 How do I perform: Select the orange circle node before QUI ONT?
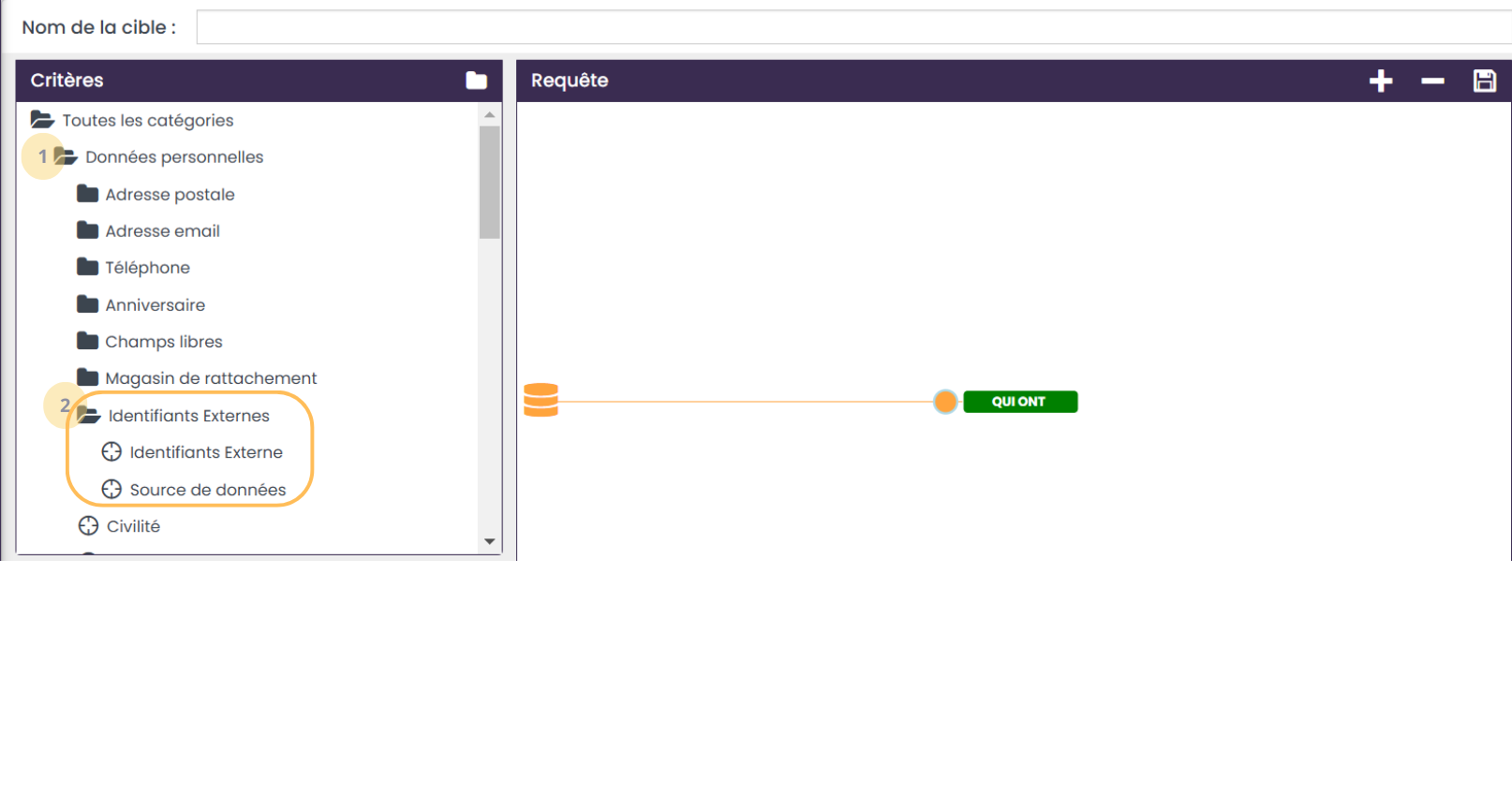click(x=945, y=402)
